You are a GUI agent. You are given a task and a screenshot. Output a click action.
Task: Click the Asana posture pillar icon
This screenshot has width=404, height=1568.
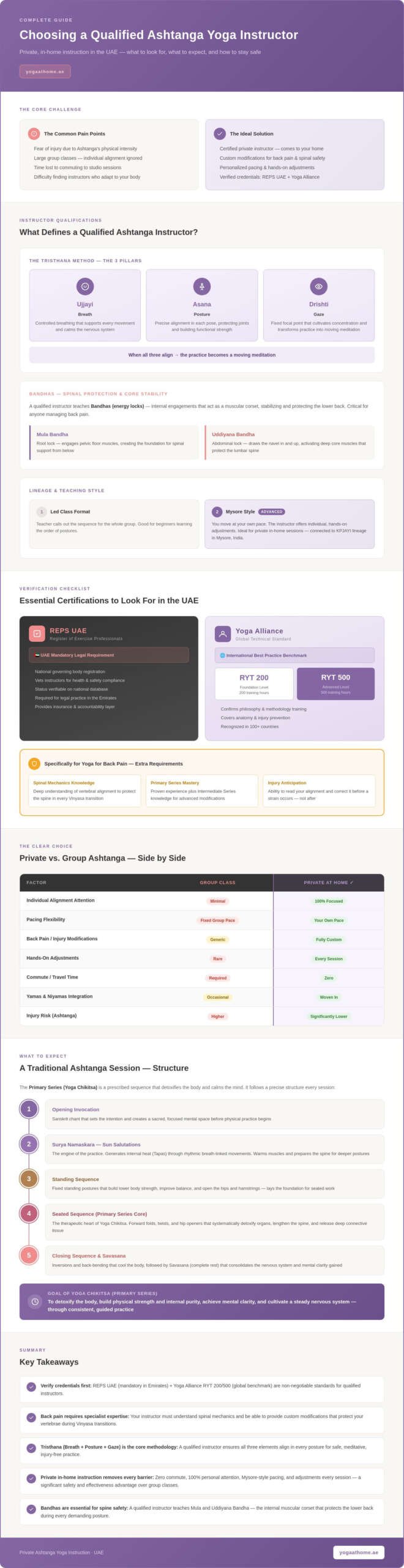[202, 286]
